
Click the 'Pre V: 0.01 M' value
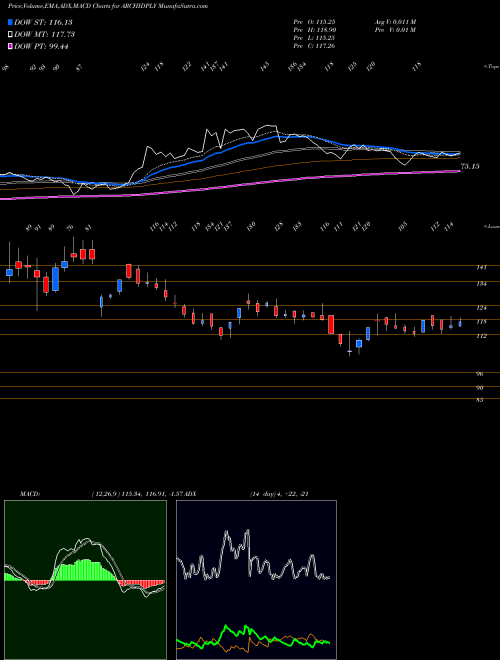[395, 30]
